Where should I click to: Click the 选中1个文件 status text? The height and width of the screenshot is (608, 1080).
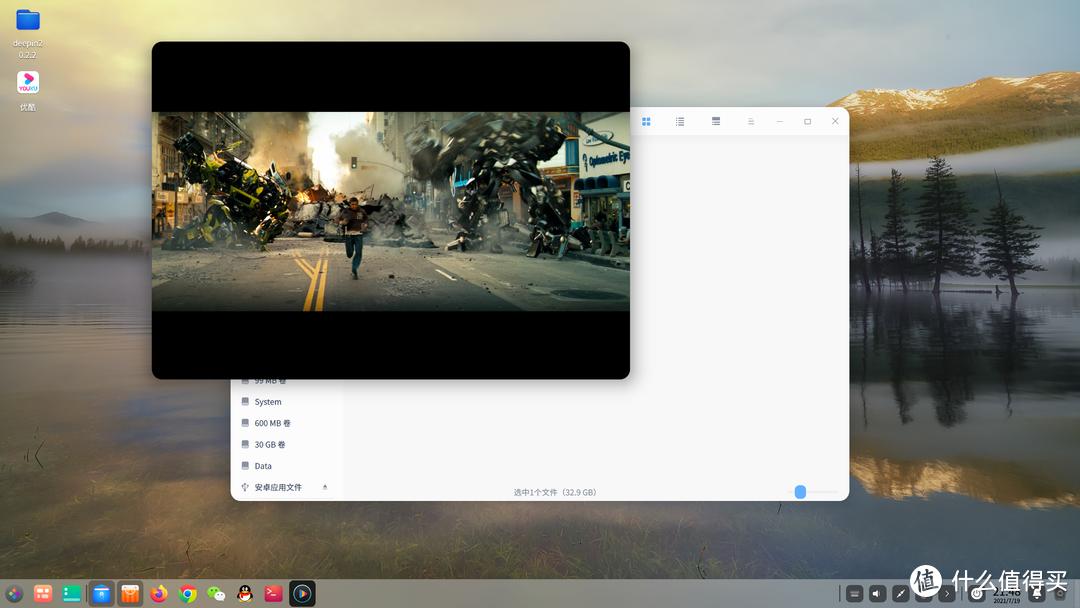point(554,491)
